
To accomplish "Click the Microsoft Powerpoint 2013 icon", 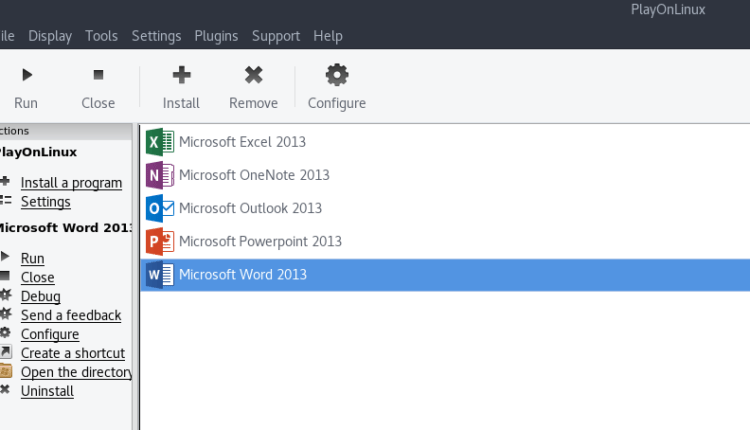I will click(x=160, y=242).
